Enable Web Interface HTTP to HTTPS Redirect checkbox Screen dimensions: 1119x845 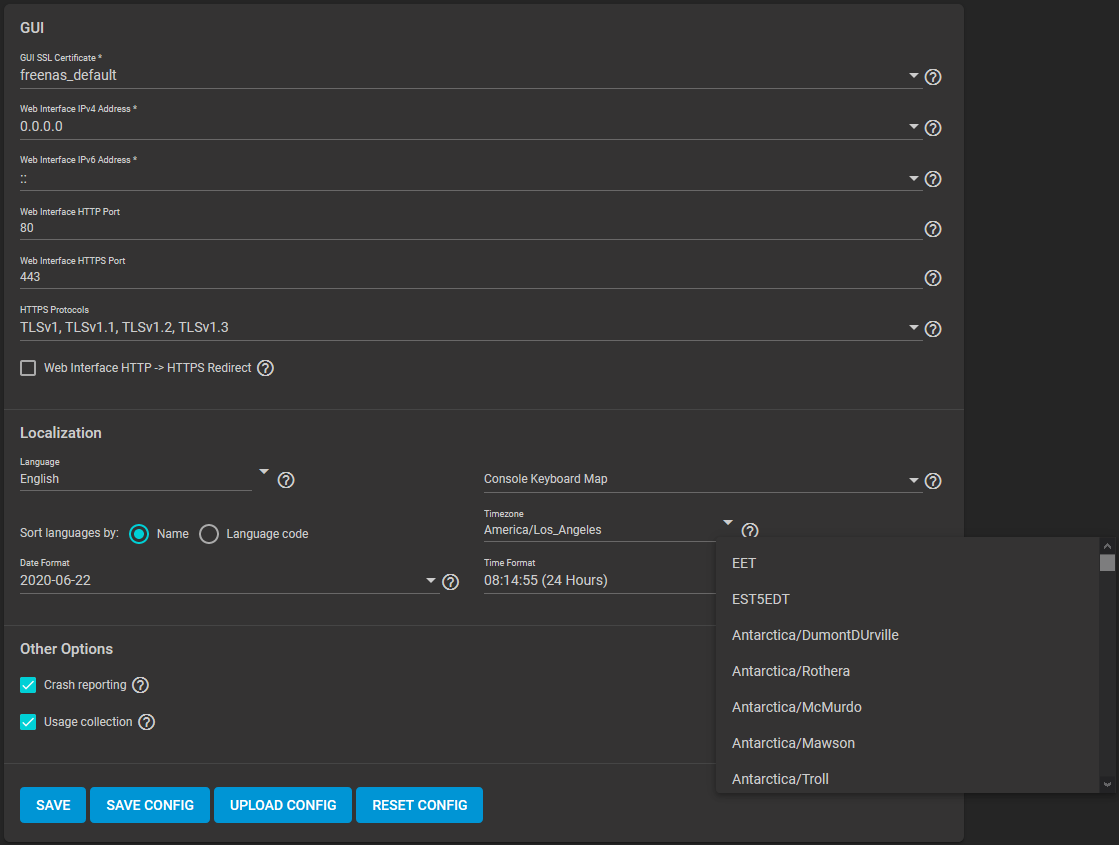point(28,368)
